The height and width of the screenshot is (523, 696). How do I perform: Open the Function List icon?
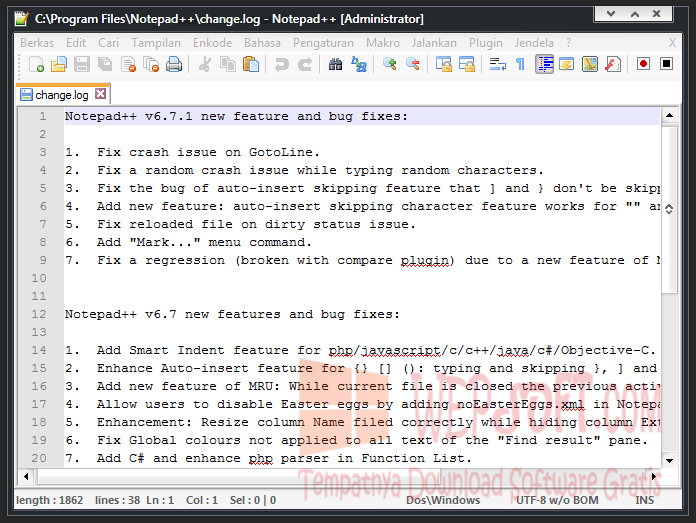pyautogui.click(x=613, y=64)
